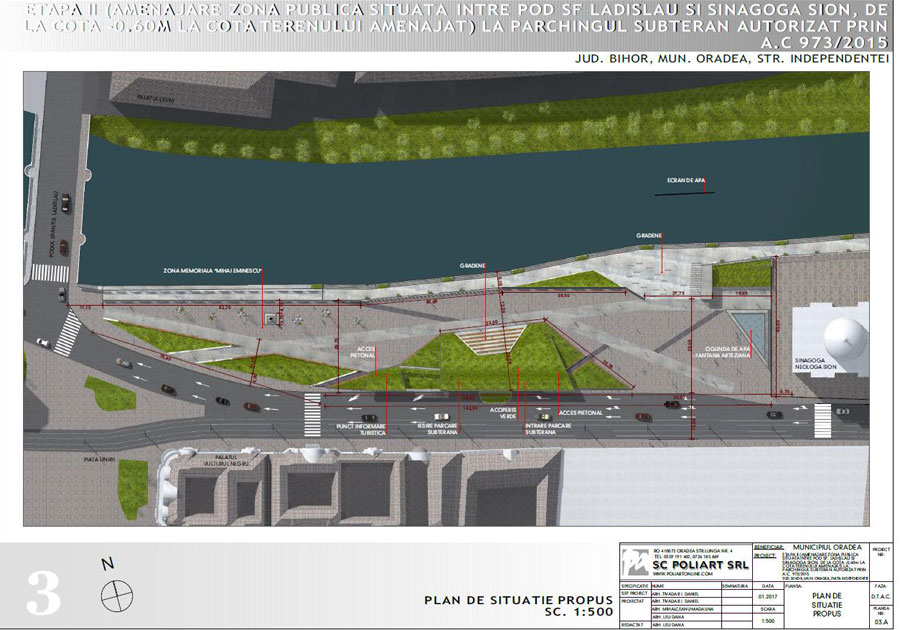Click the Eminescu monument square in memorial zone
This screenshot has width=900, height=630.
click(x=271, y=318)
